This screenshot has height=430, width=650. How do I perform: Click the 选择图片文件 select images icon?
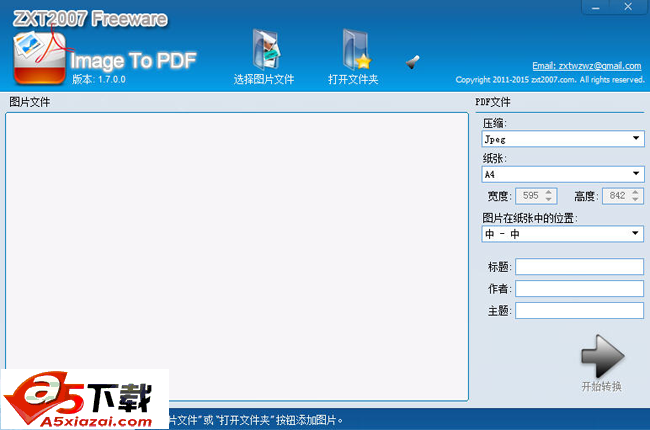[x=266, y=49]
